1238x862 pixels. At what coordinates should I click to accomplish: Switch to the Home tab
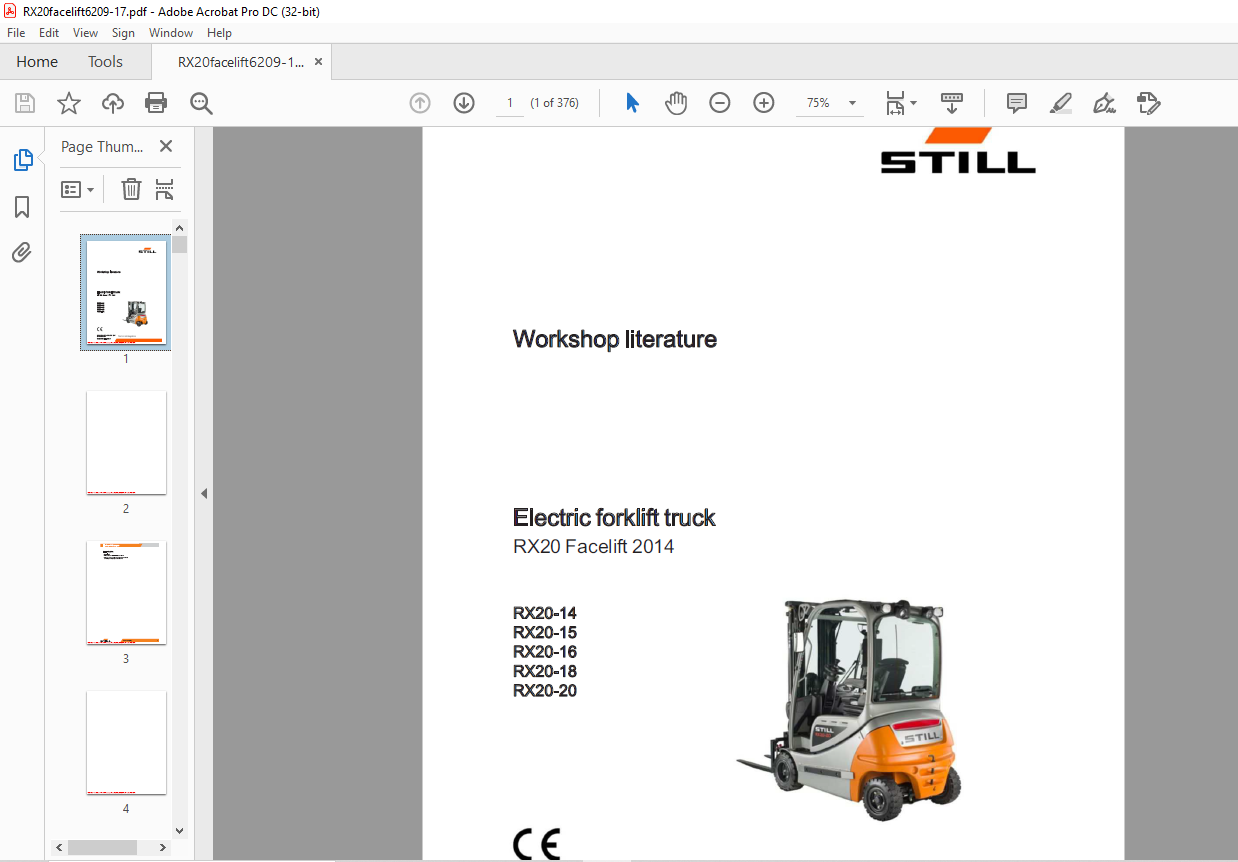[x=37, y=62]
